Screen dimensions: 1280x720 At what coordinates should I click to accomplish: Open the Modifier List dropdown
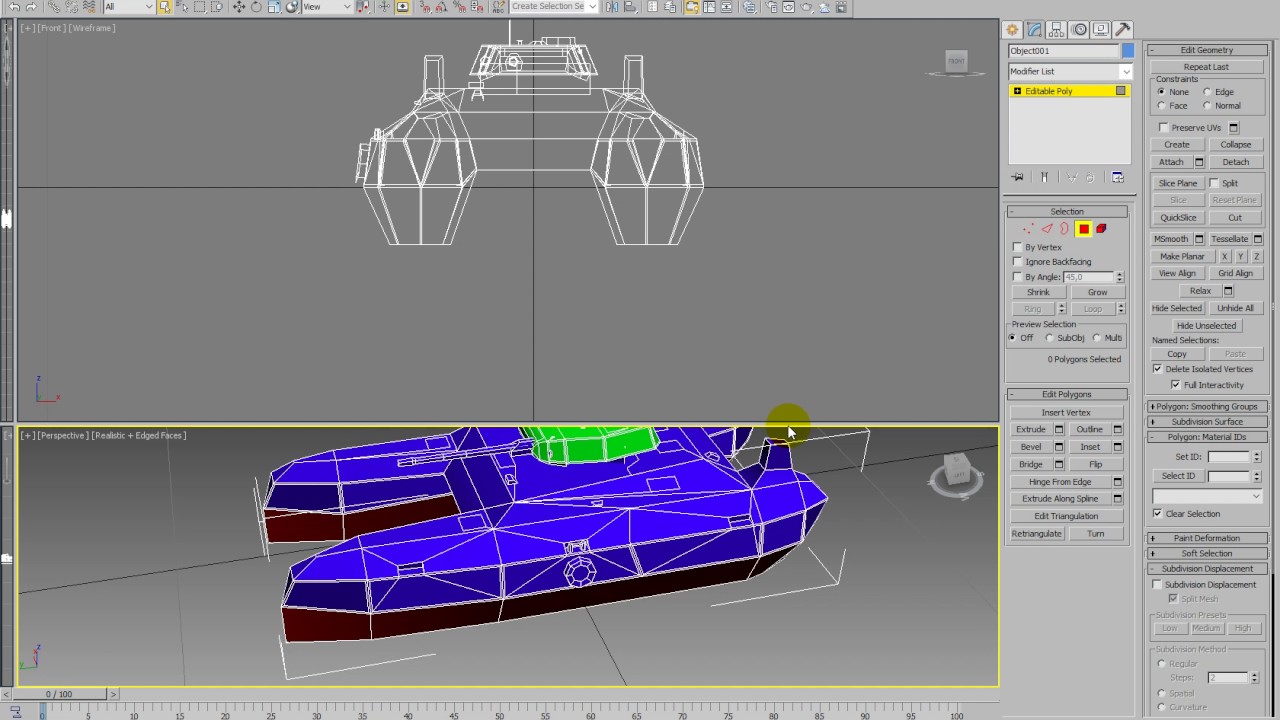click(1069, 71)
